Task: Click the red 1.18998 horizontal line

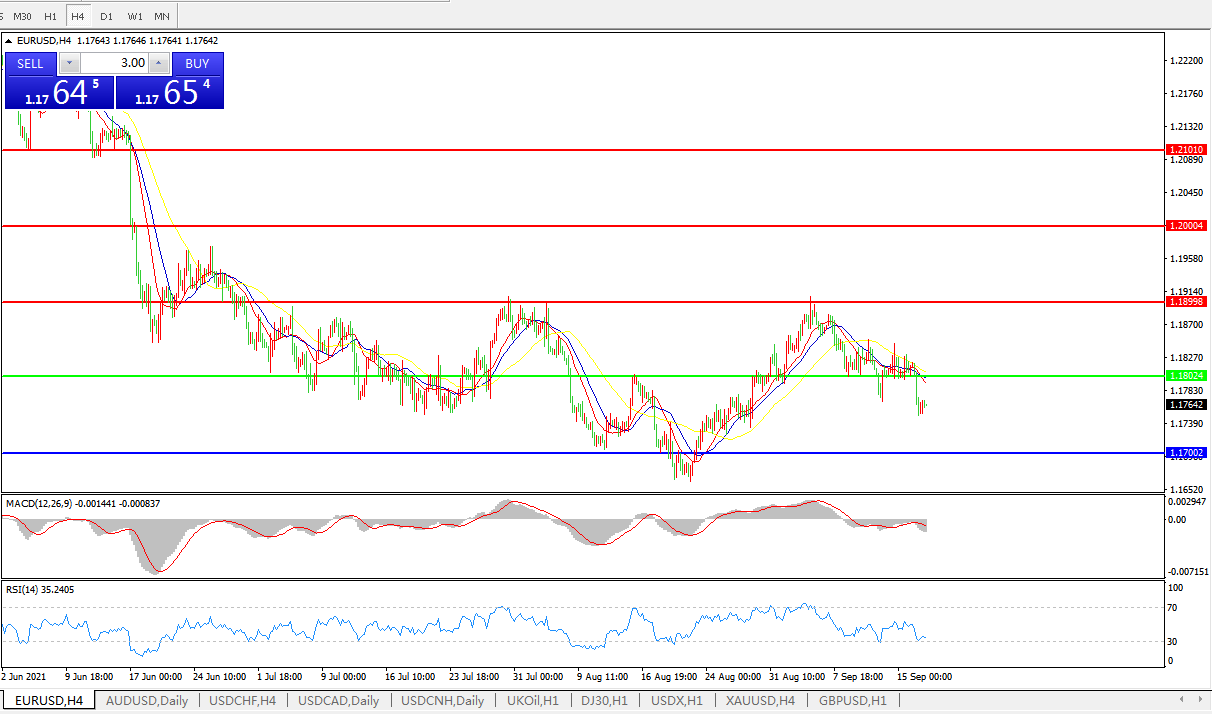Action: coord(600,301)
